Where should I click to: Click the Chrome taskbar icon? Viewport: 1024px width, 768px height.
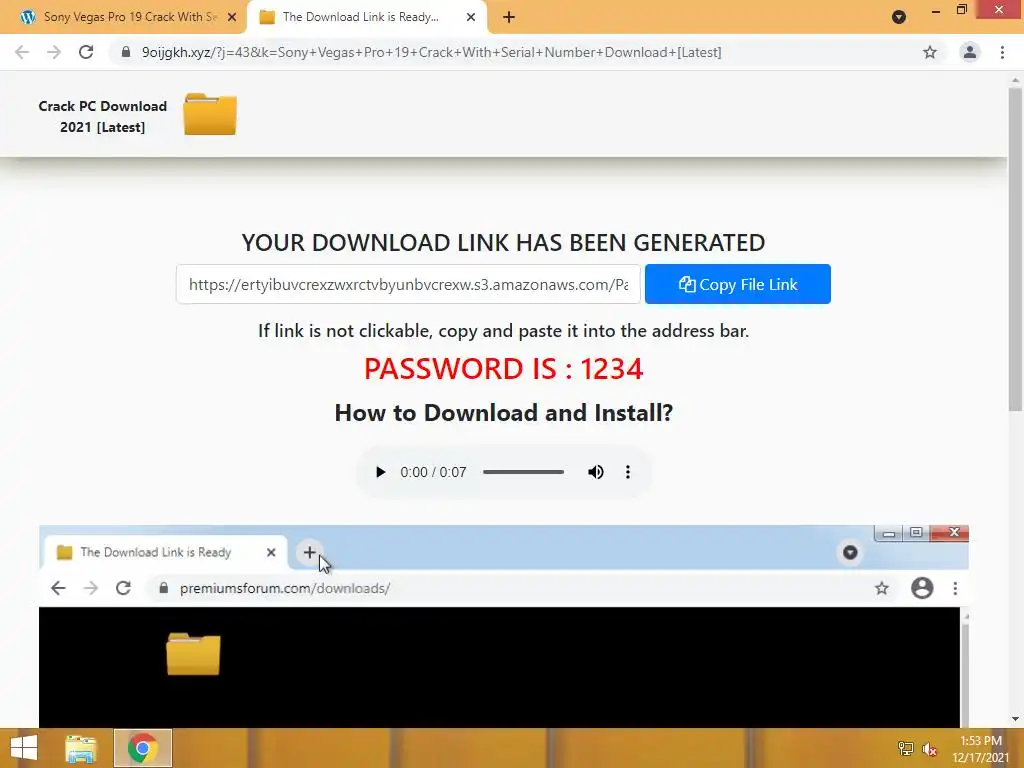pyautogui.click(x=142, y=748)
